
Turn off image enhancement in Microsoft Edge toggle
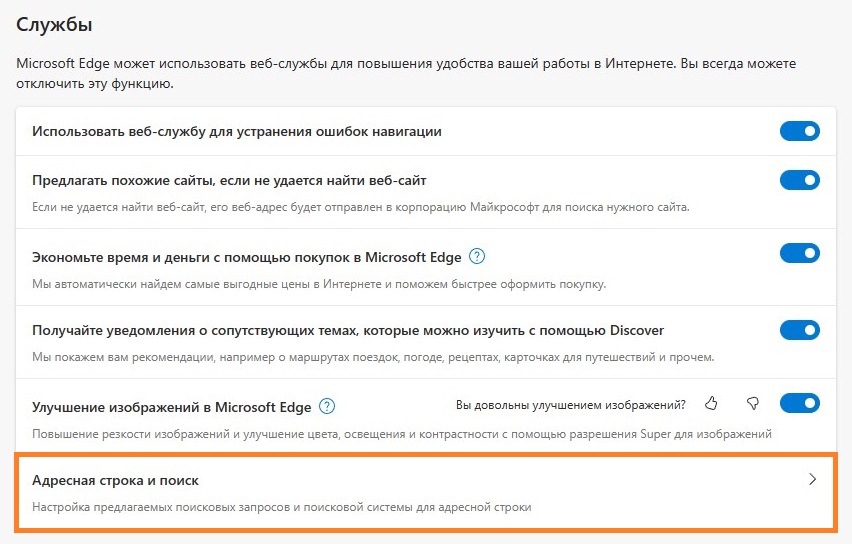coord(799,403)
